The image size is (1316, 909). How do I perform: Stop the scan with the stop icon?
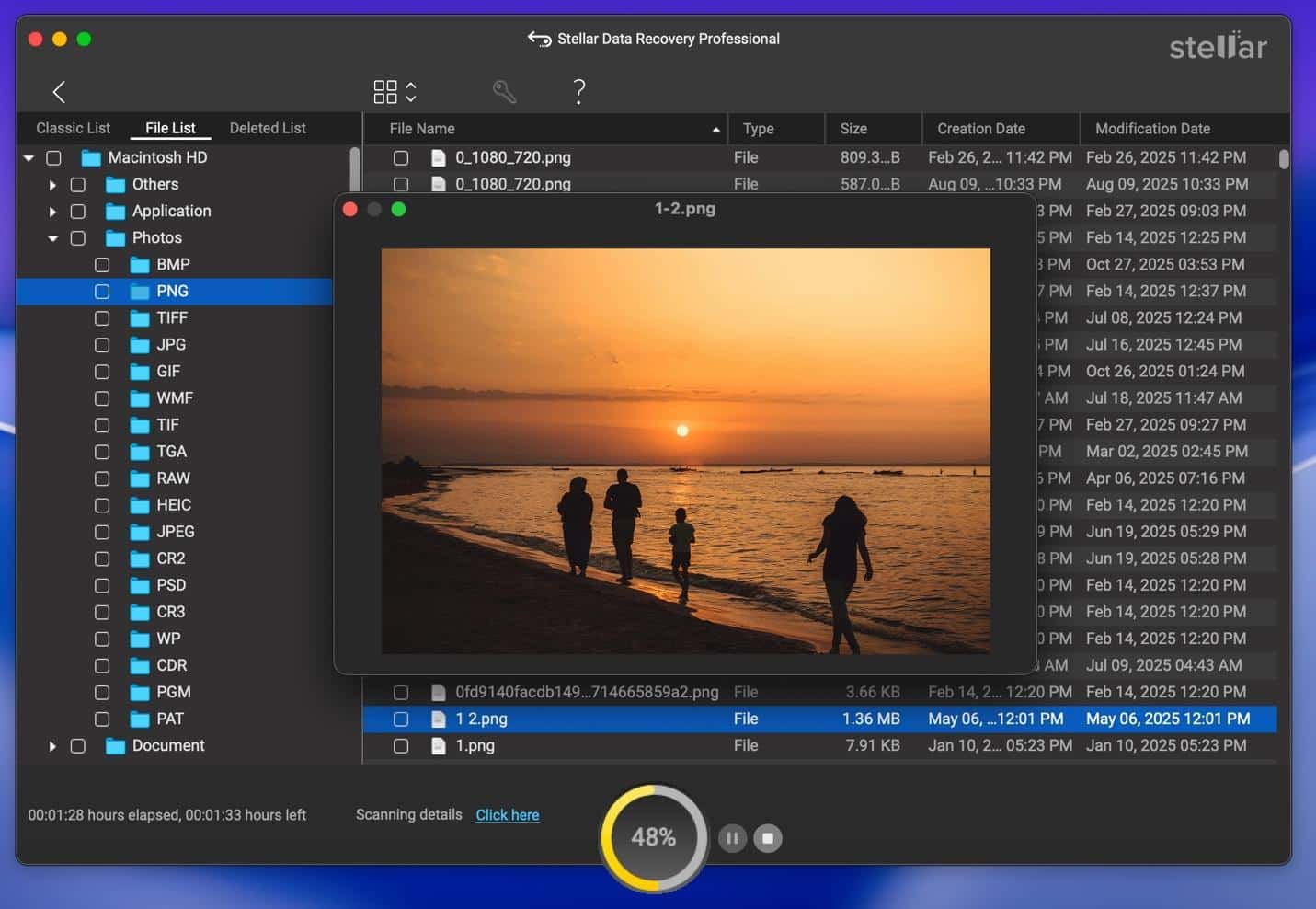767,838
